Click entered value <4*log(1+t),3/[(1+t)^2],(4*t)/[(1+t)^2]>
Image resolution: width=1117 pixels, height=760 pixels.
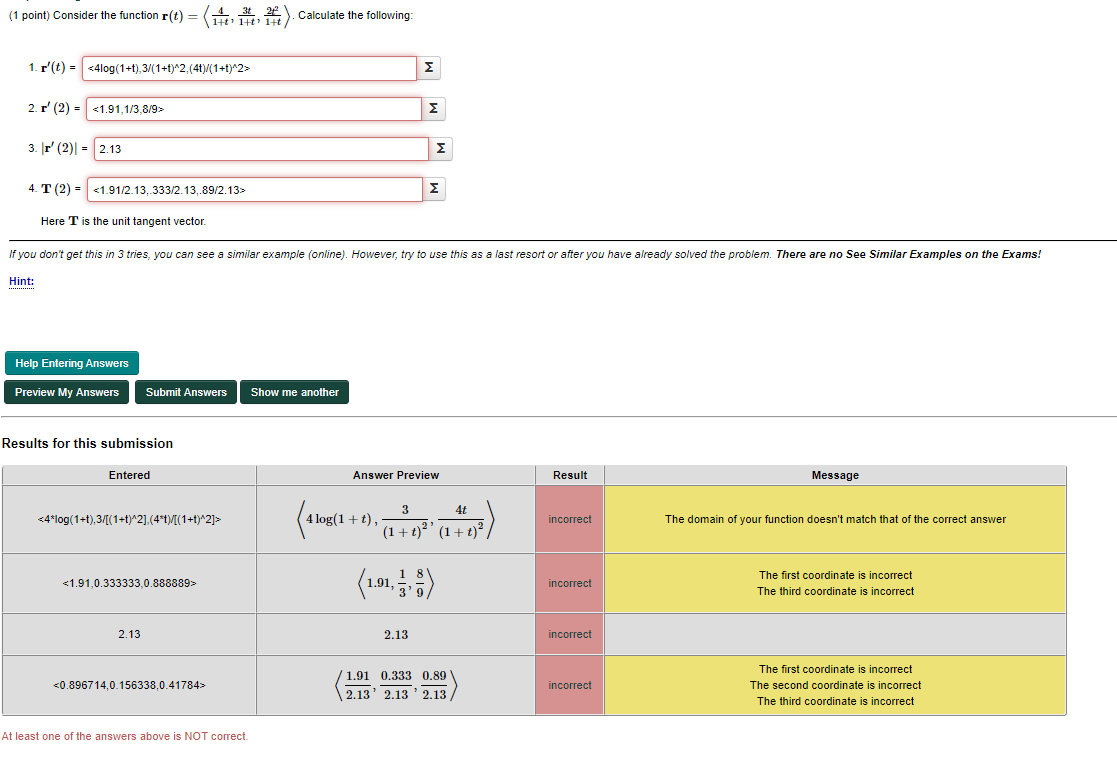click(x=129, y=519)
